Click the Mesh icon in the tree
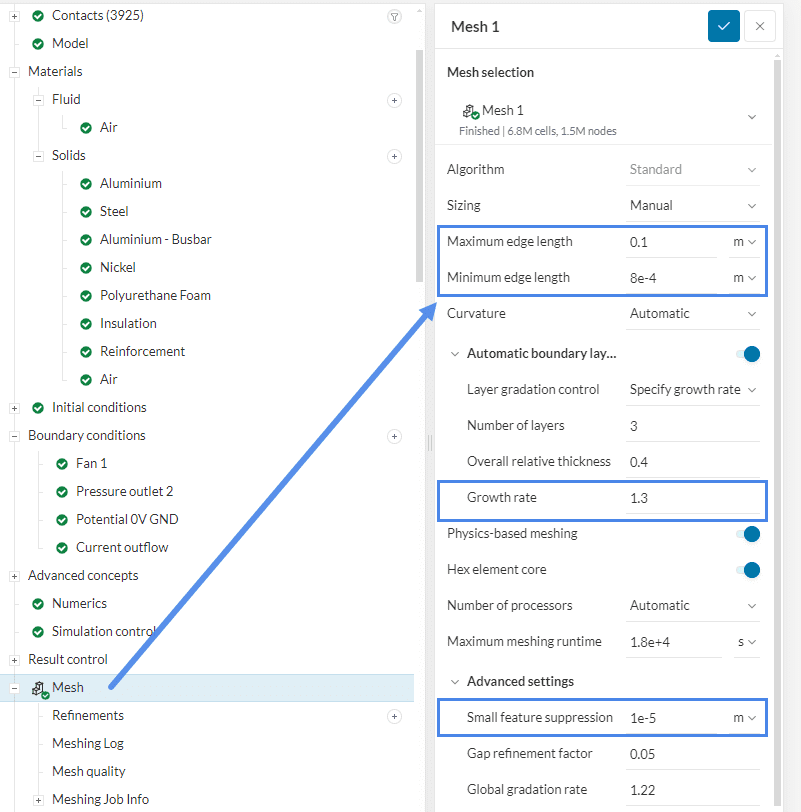The image size is (801, 812). point(39,688)
